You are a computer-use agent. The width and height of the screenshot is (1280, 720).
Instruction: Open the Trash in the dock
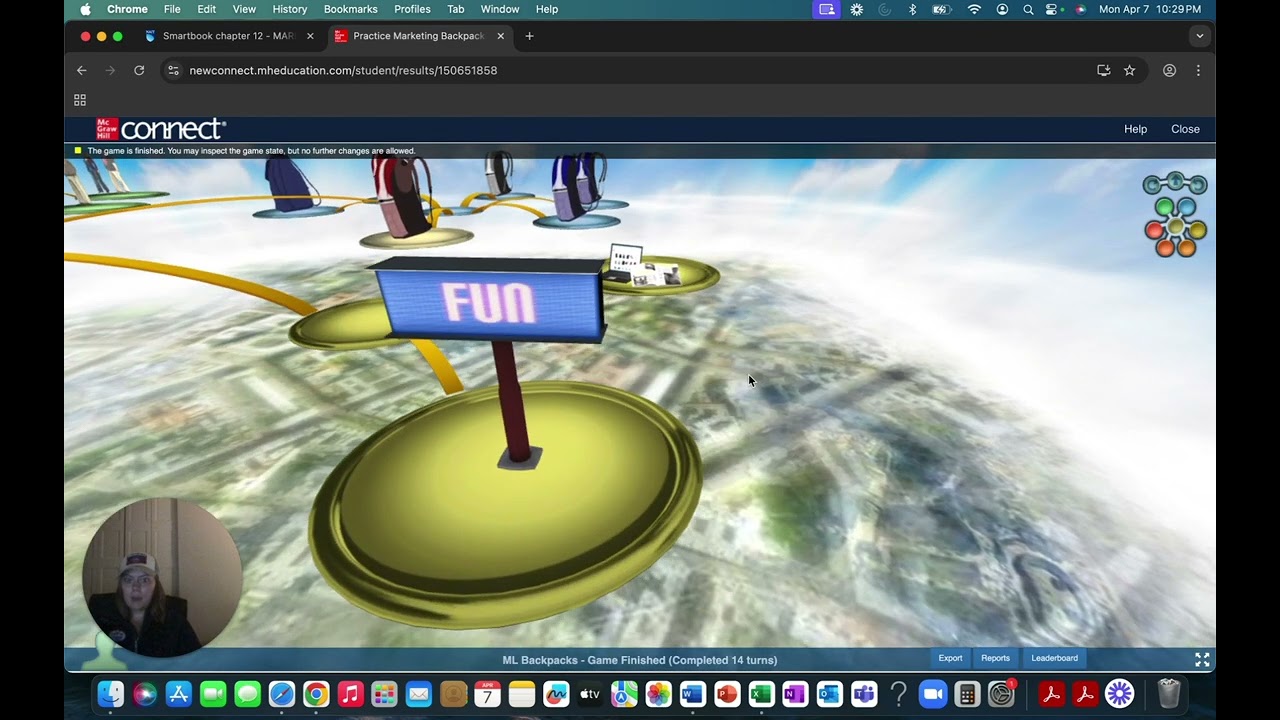[x=1169, y=693]
